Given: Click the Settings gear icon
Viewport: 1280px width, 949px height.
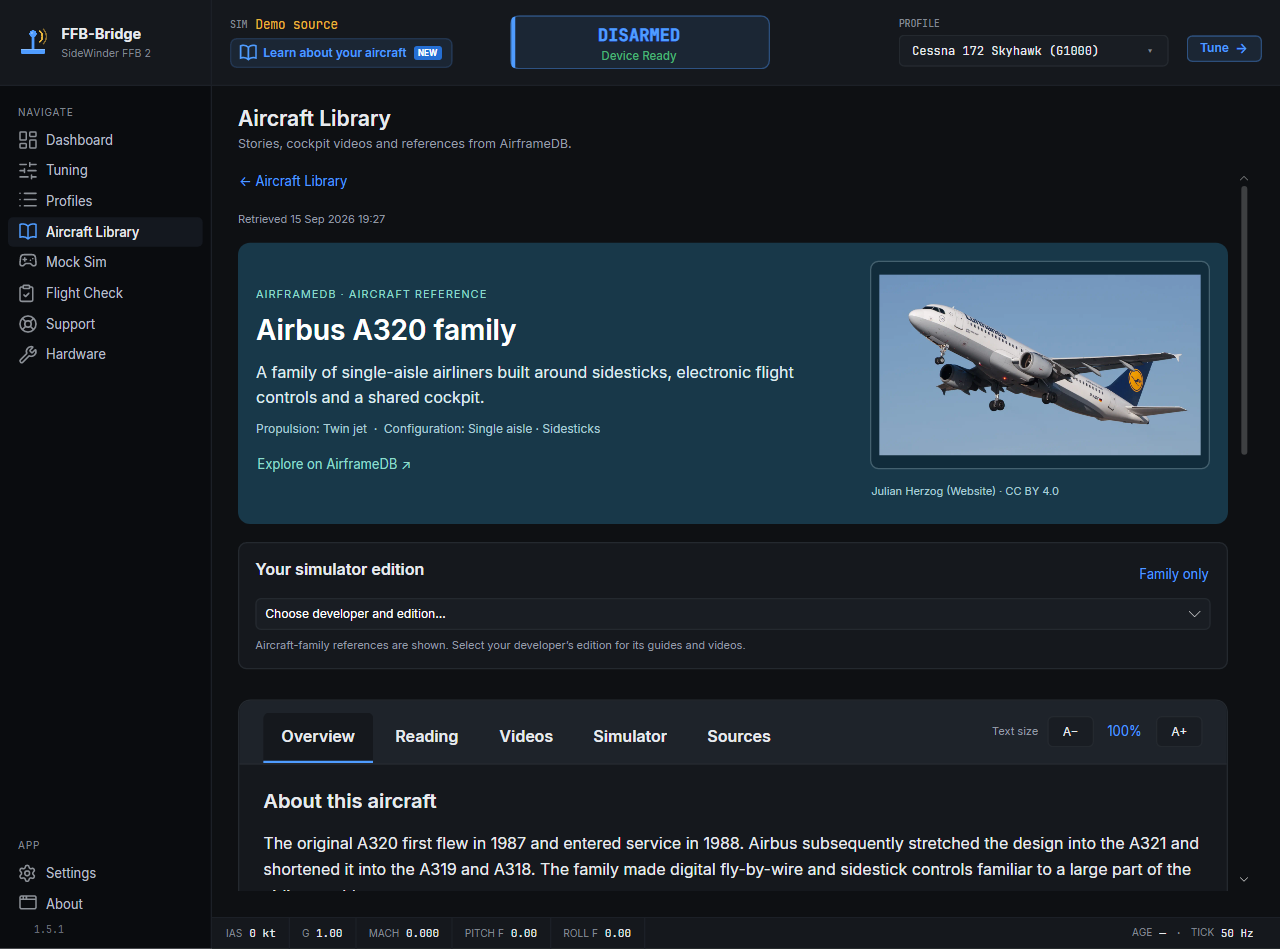Looking at the screenshot, I should tap(28, 873).
